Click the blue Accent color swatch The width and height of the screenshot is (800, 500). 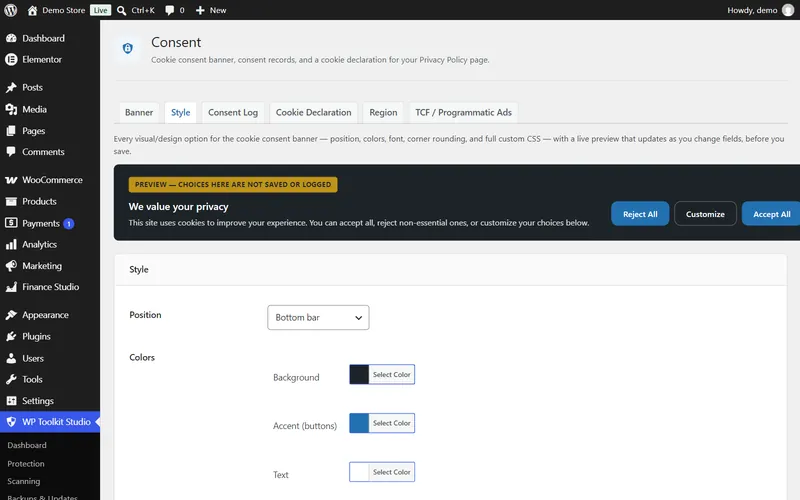359,423
